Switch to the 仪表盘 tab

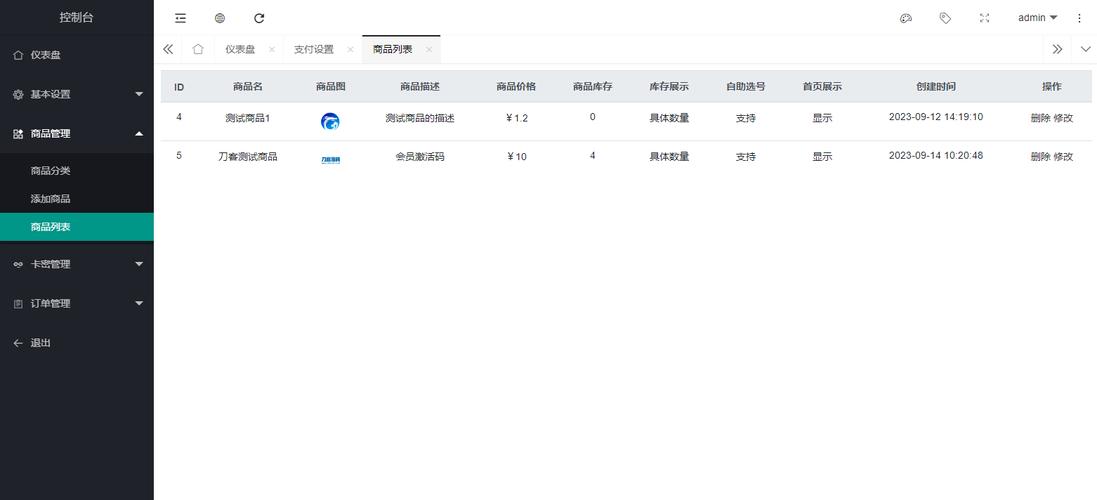pos(240,50)
